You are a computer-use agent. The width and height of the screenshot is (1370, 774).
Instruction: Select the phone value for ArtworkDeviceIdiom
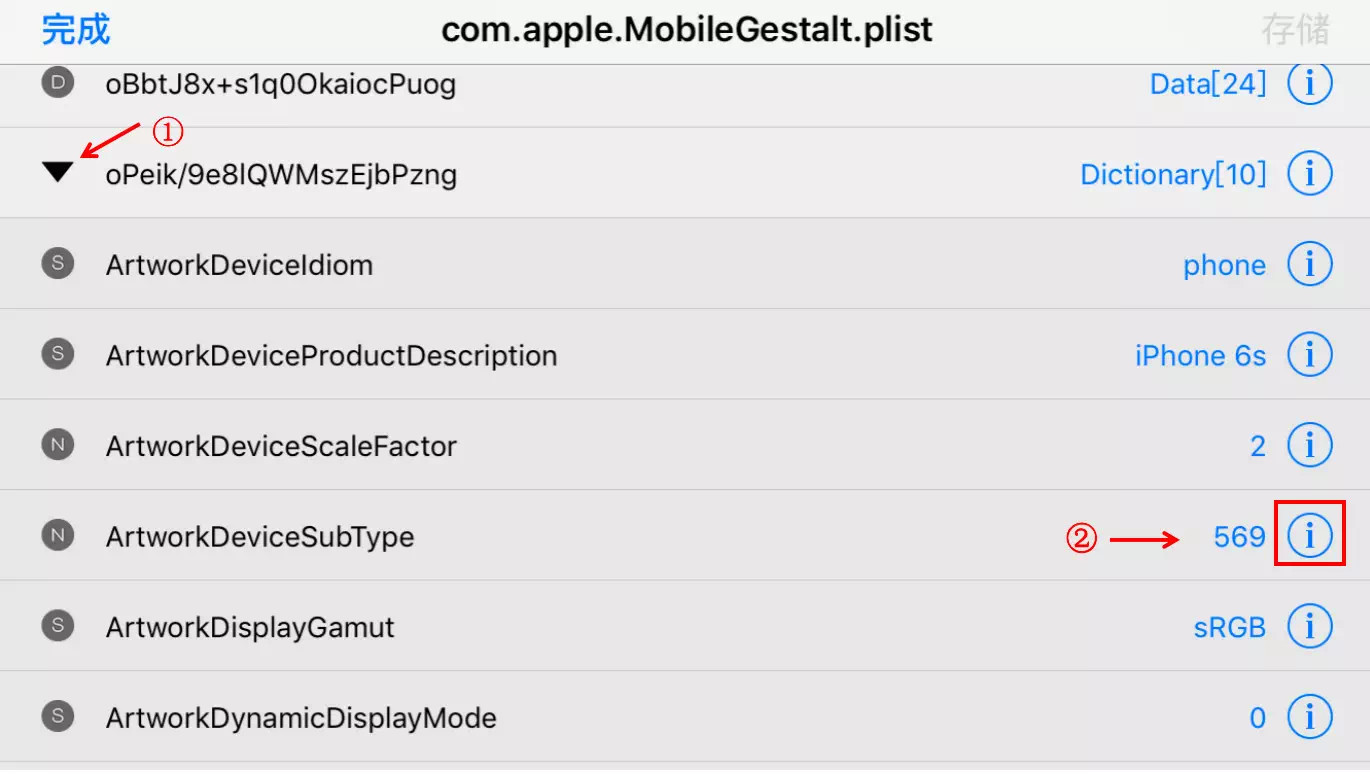pyautogui.click(x=1224, y=264)
